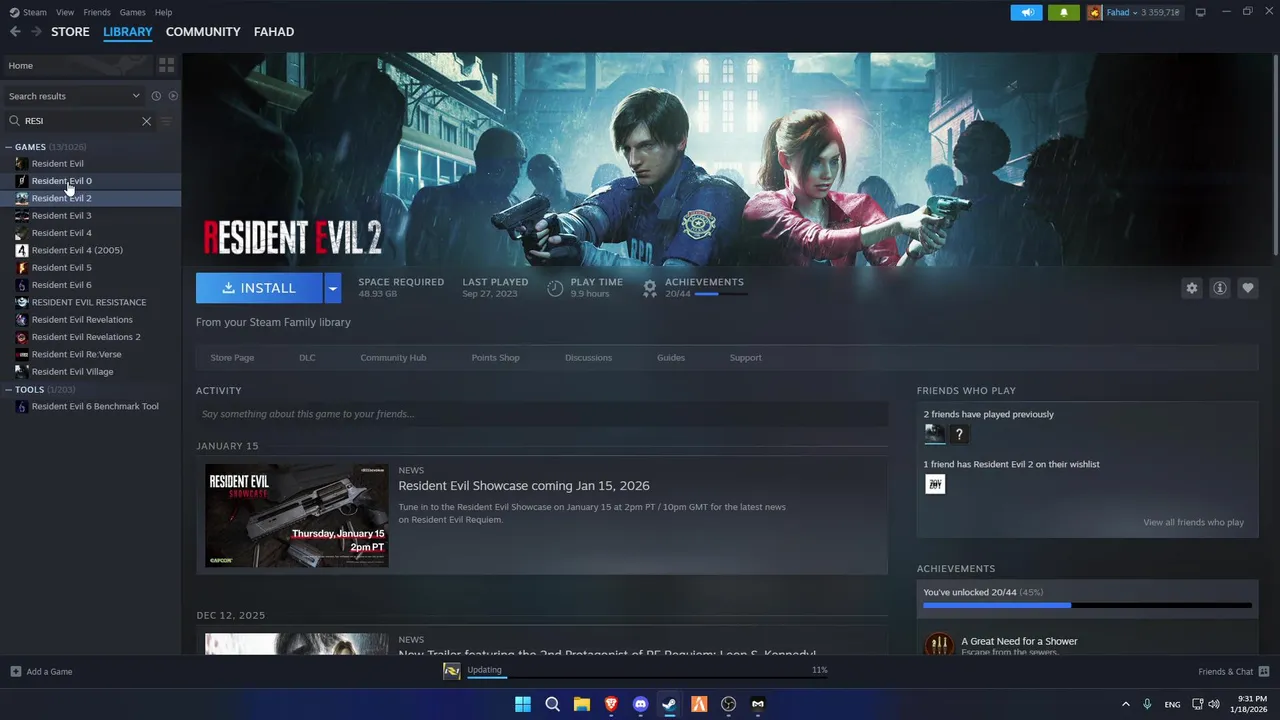
Task: Open announcements megaphone button
Action: coord(1026,12)
